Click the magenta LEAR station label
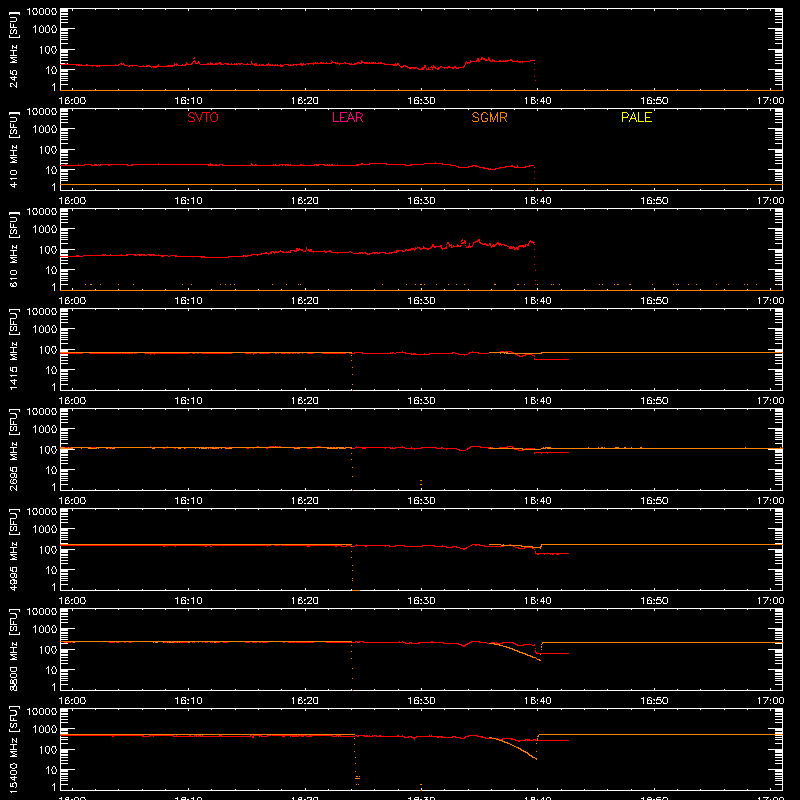This screenshot has width=800, height=800. (x=347, y=117)
